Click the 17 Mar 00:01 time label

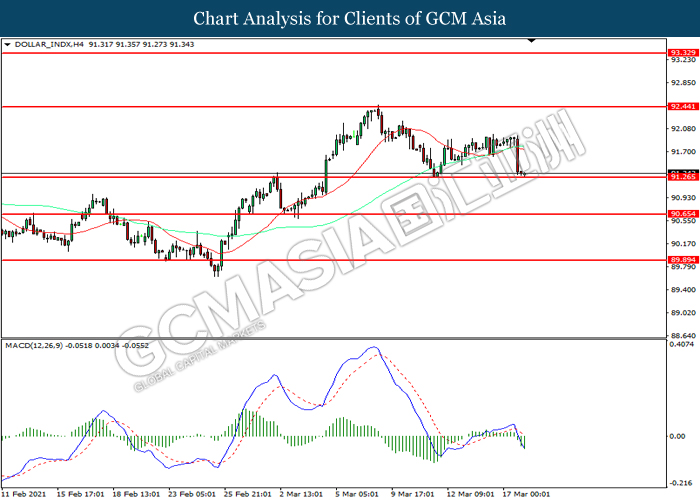coord(526,494)
